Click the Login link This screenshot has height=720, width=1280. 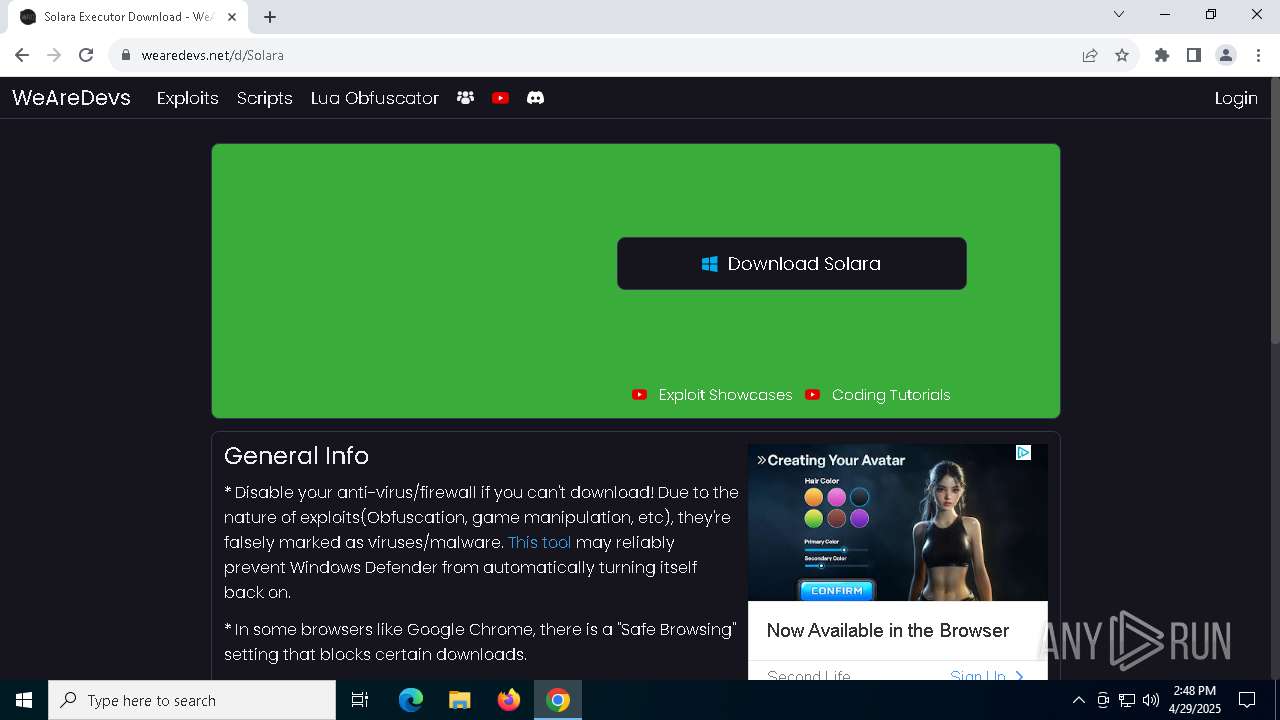(1236, 98)
